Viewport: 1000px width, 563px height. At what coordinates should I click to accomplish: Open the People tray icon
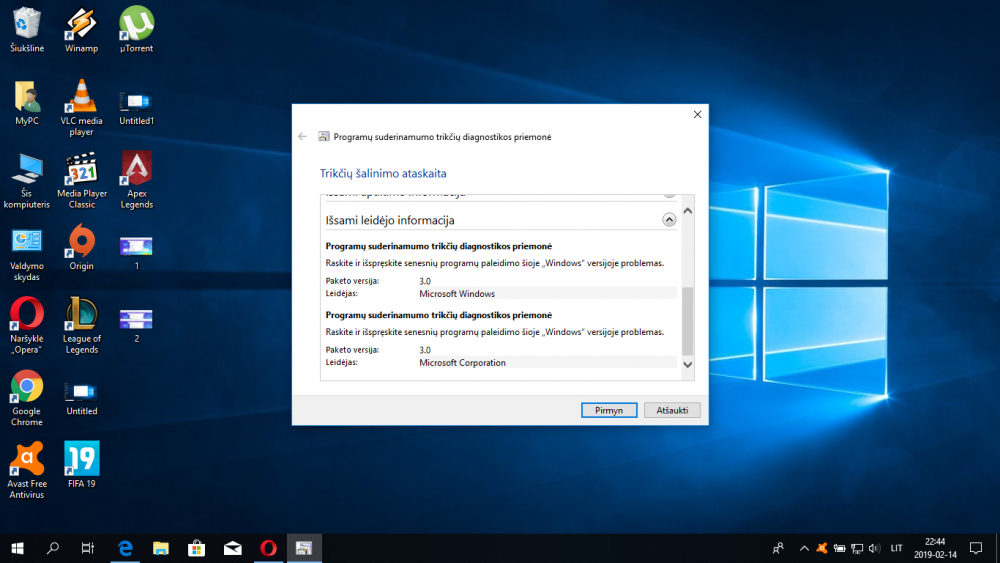pos(778,548)
